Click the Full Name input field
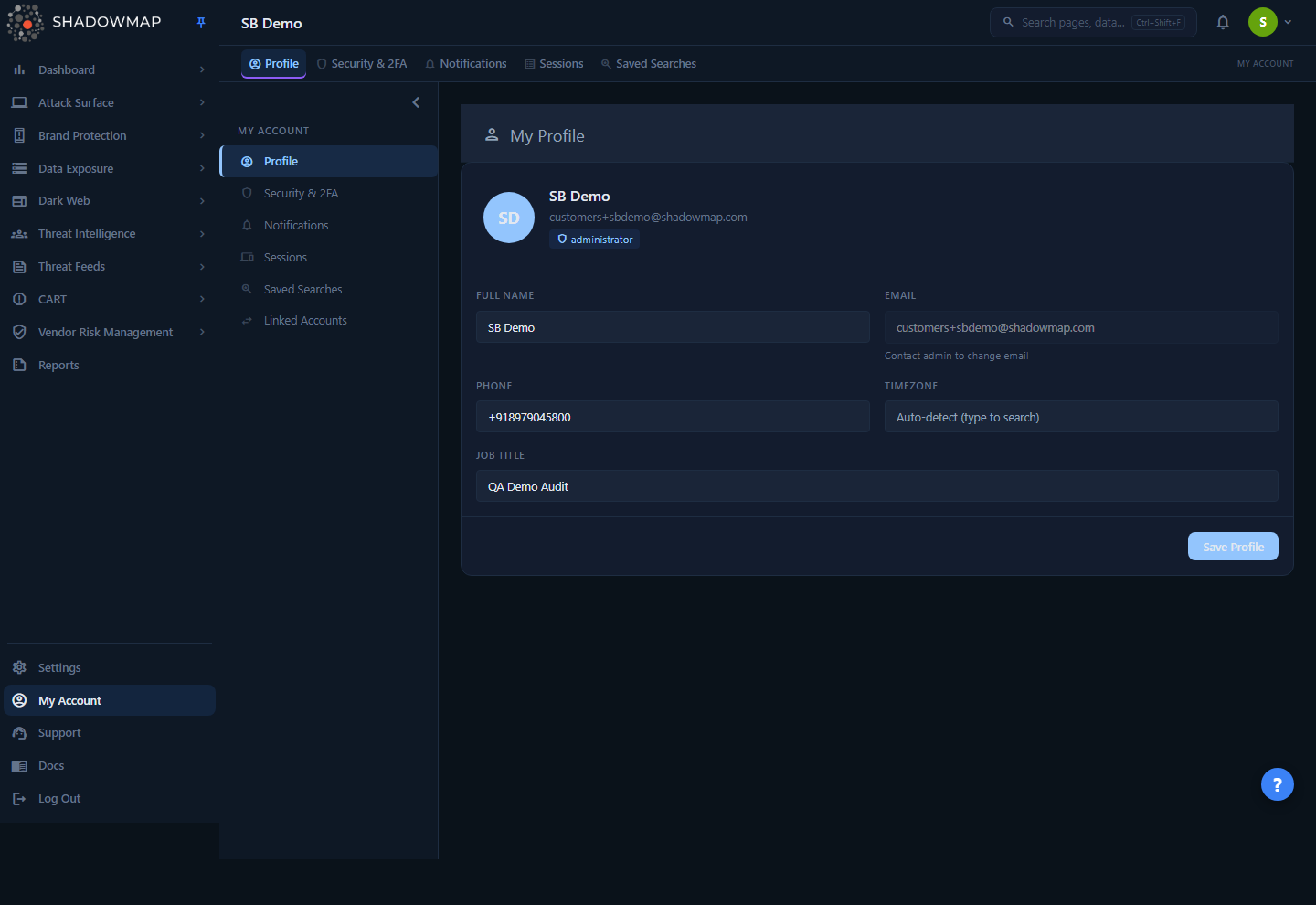The width and height of the screenshot is (1316, 905). point(673,327)
